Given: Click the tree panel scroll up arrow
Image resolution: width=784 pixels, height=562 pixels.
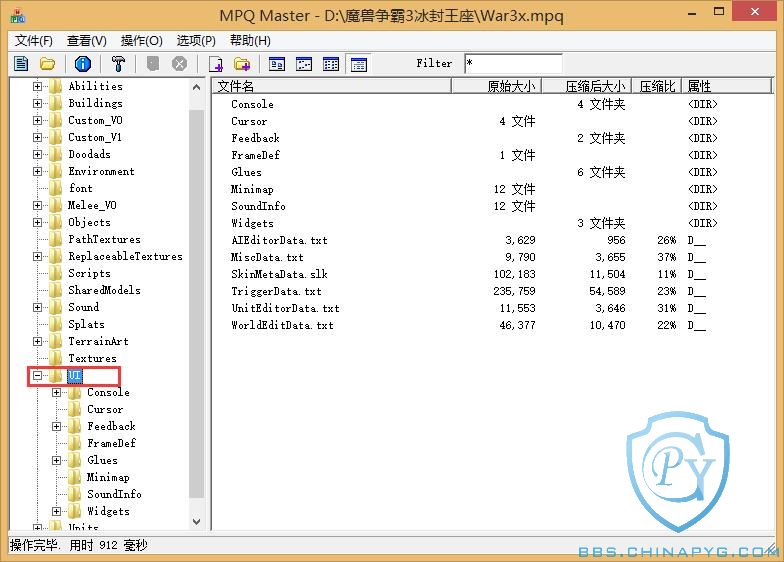Looking at the screenshot, I should coord(196,87).
